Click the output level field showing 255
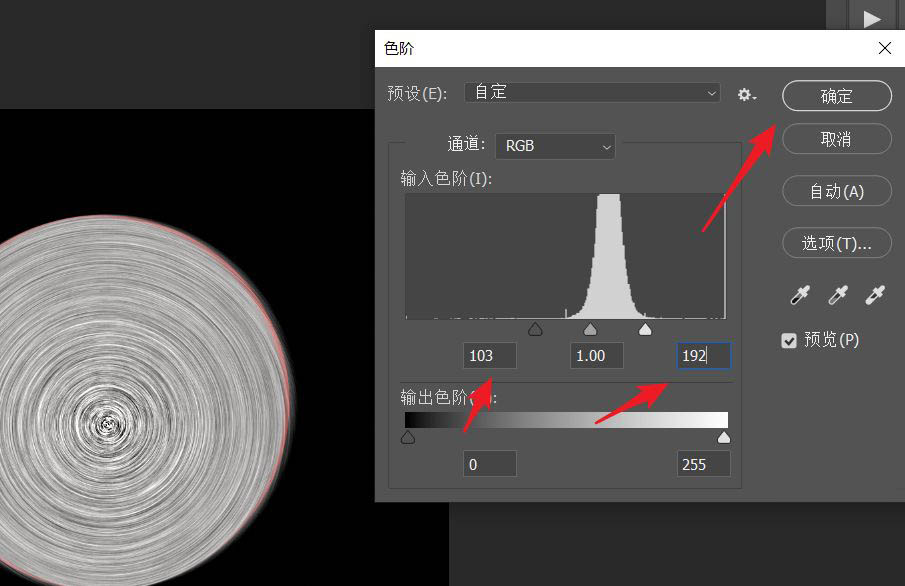The height and width of the screenshot is (586, 905). pyautogui.click(x=704, y=464)
